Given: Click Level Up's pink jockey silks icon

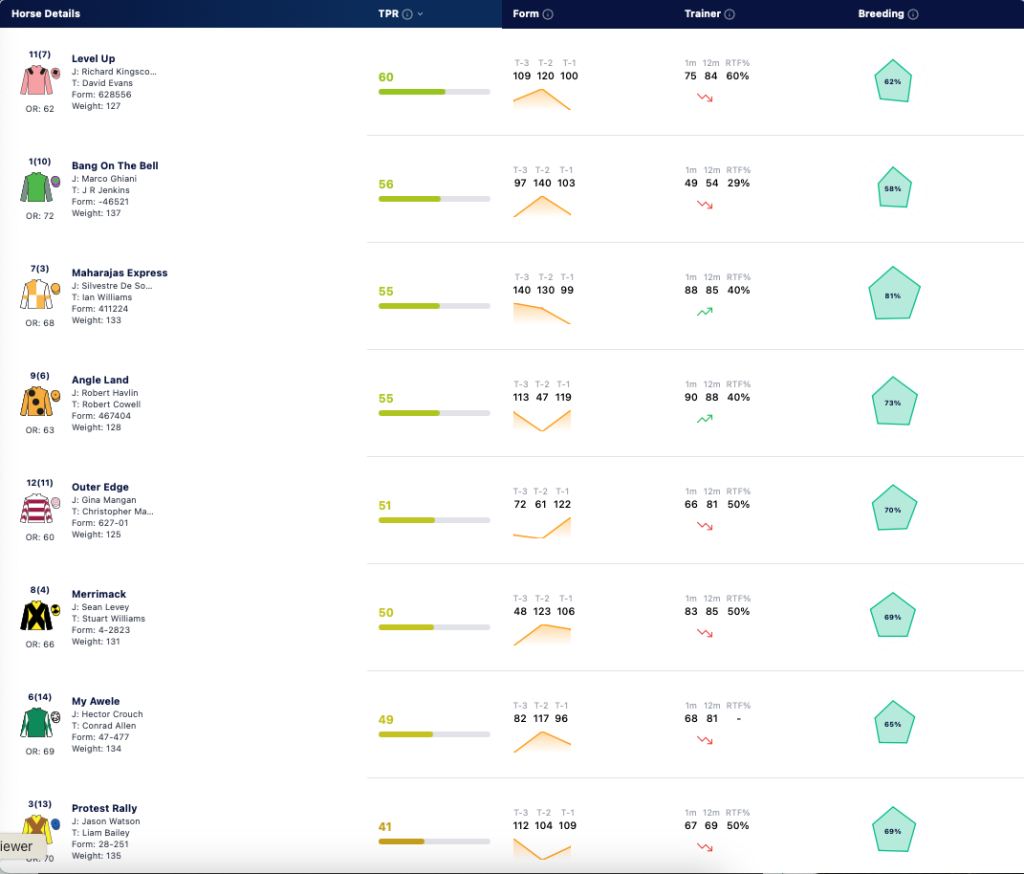Looking at the screenshot, I should [x=37, y=80].
